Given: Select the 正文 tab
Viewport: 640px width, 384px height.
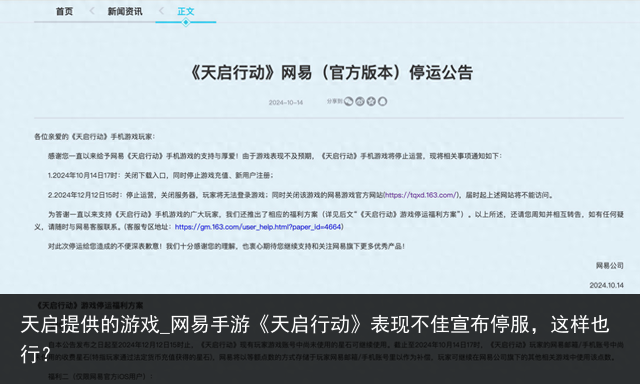Looking at the screenshot, I should 186,11.
